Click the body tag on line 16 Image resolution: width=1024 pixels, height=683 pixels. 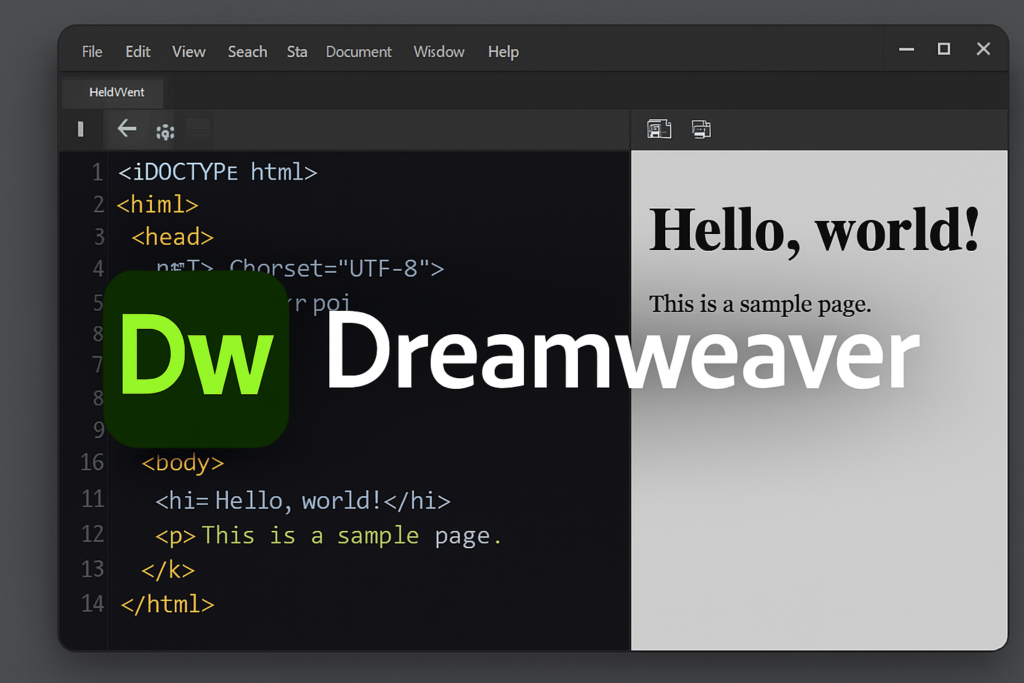[x=183, y=463]
